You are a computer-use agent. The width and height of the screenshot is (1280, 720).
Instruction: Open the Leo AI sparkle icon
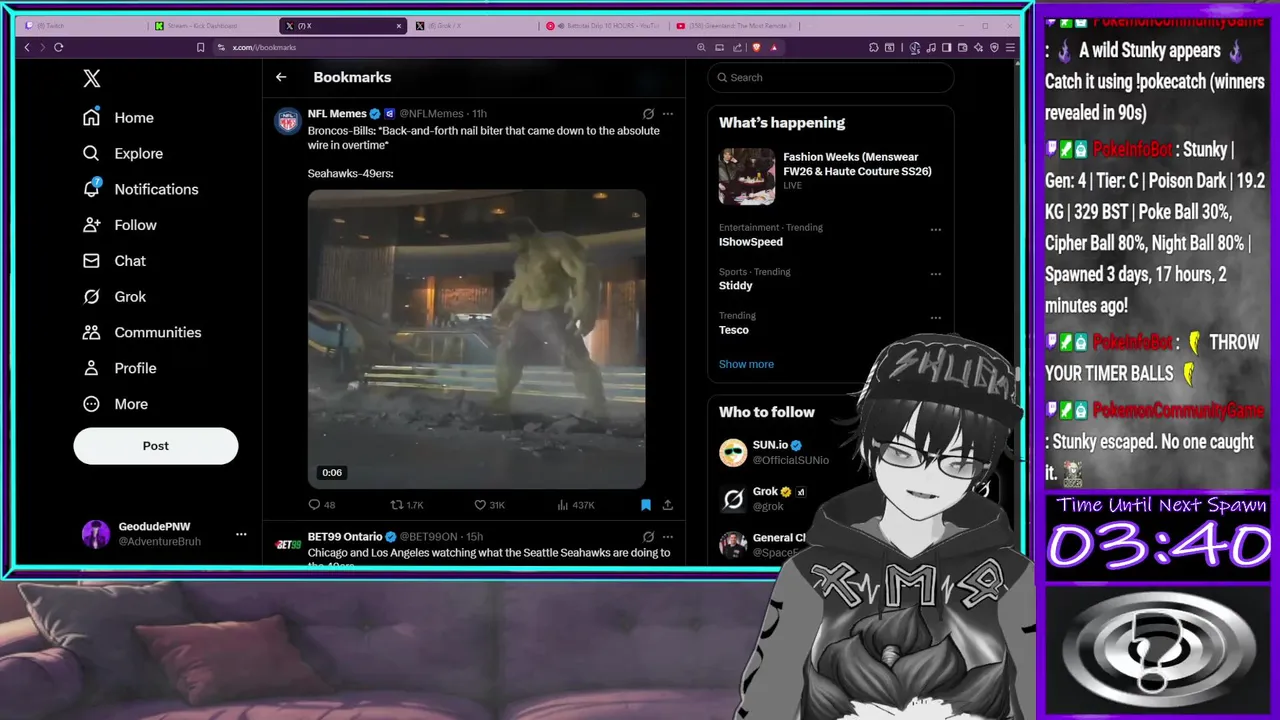coord(979,47)
